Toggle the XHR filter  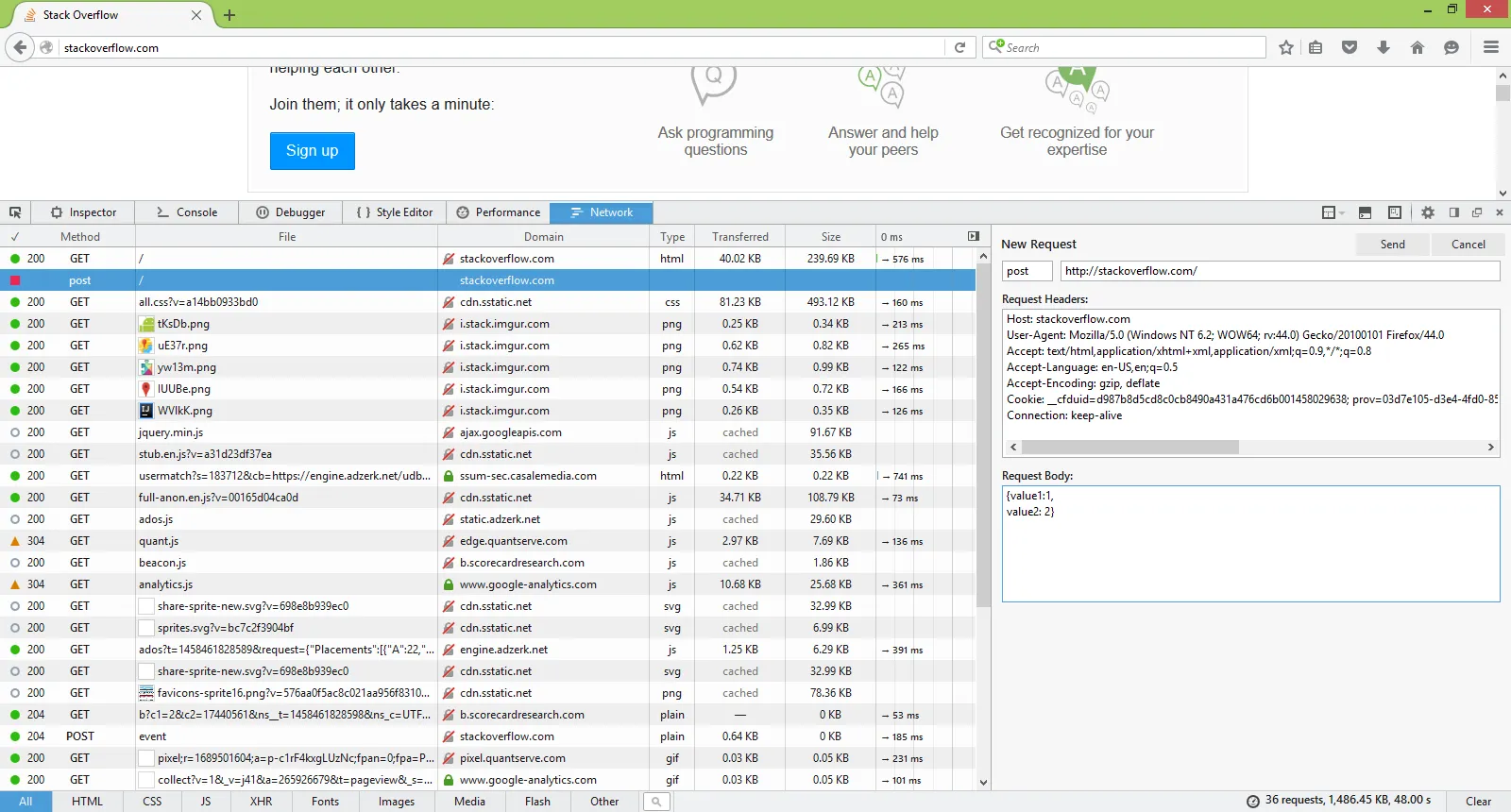point(262,802)
